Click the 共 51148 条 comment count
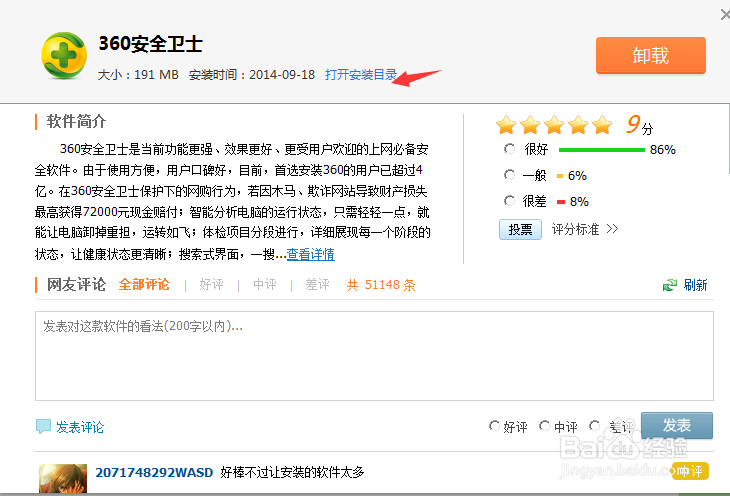The height and width of the screenshot is (496, 730). click(x=381, y=285)
